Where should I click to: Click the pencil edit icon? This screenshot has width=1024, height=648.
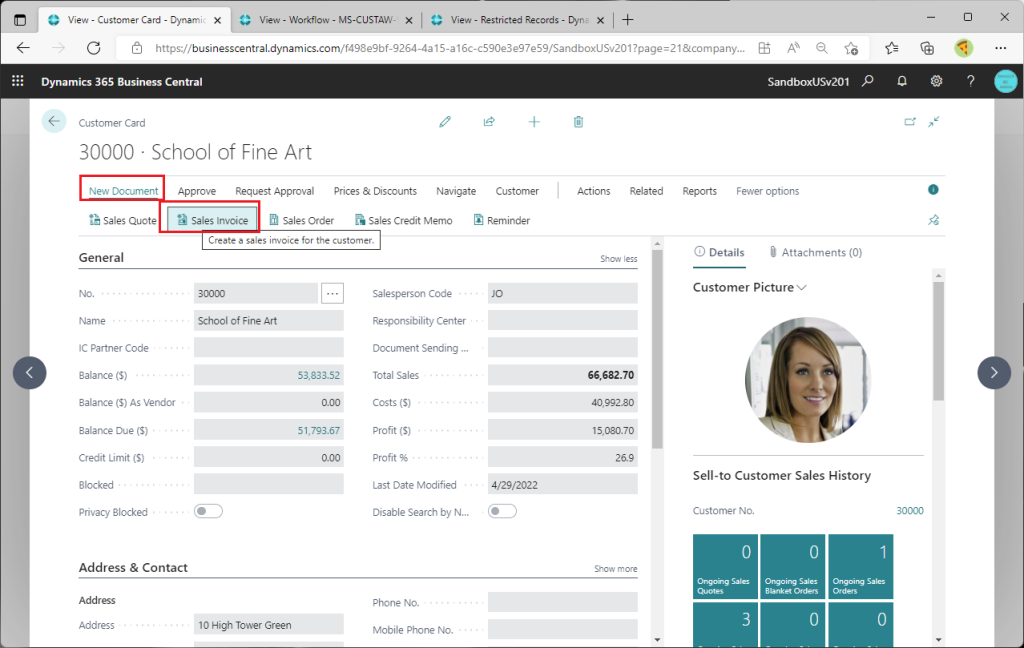(445, 122)
